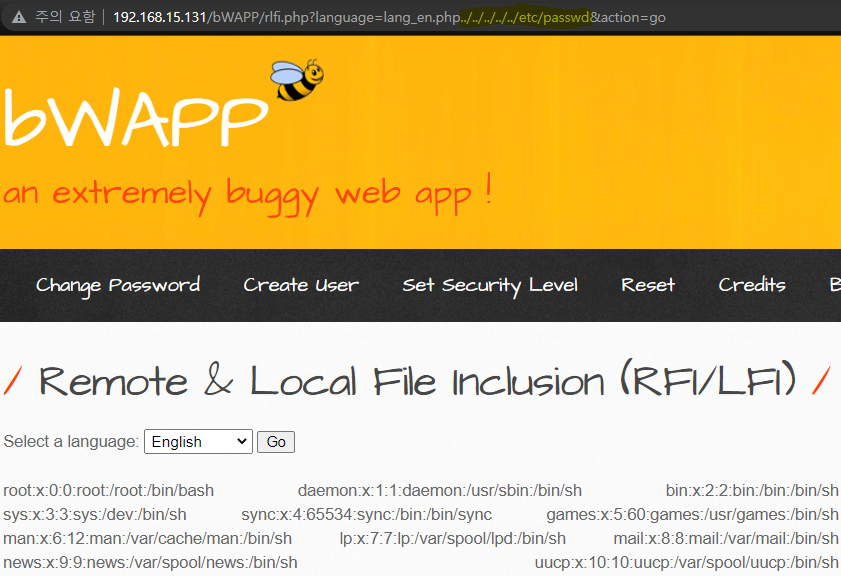841x576 pixels.
Task: Open the Change Password menu item
Action: (x=118, y=285)
